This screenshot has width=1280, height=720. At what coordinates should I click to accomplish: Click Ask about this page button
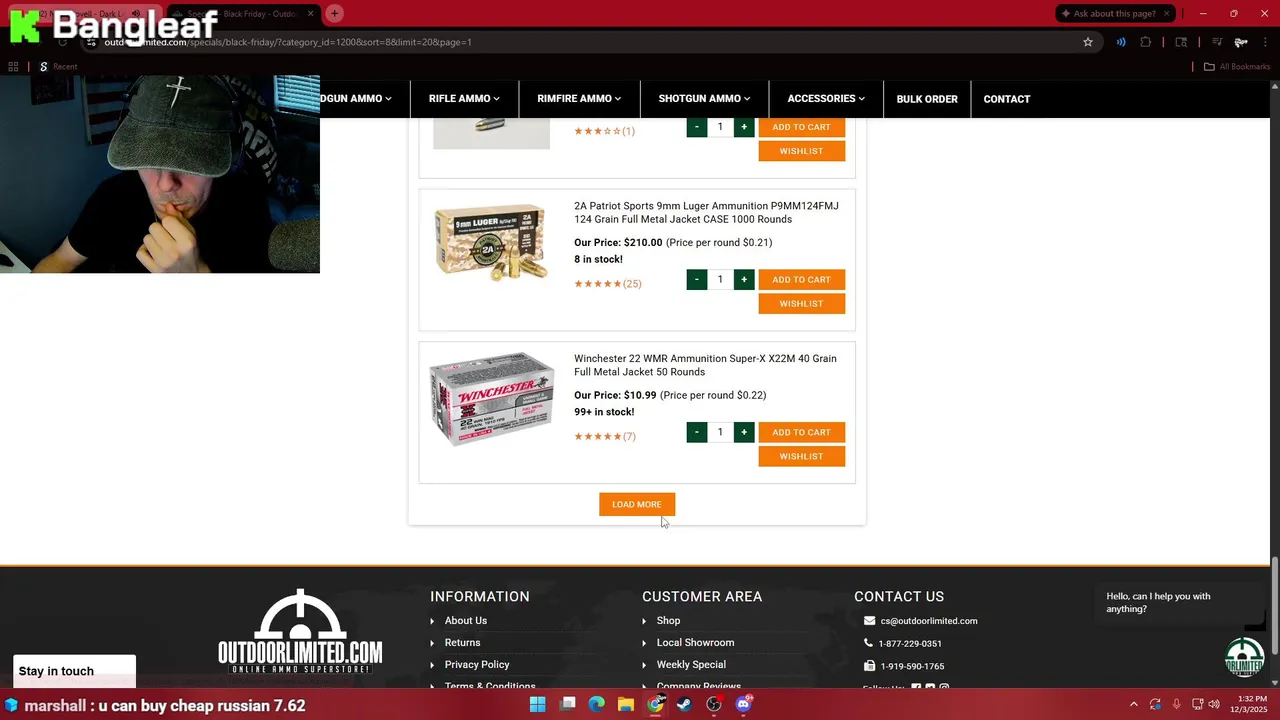(1113, 13)
